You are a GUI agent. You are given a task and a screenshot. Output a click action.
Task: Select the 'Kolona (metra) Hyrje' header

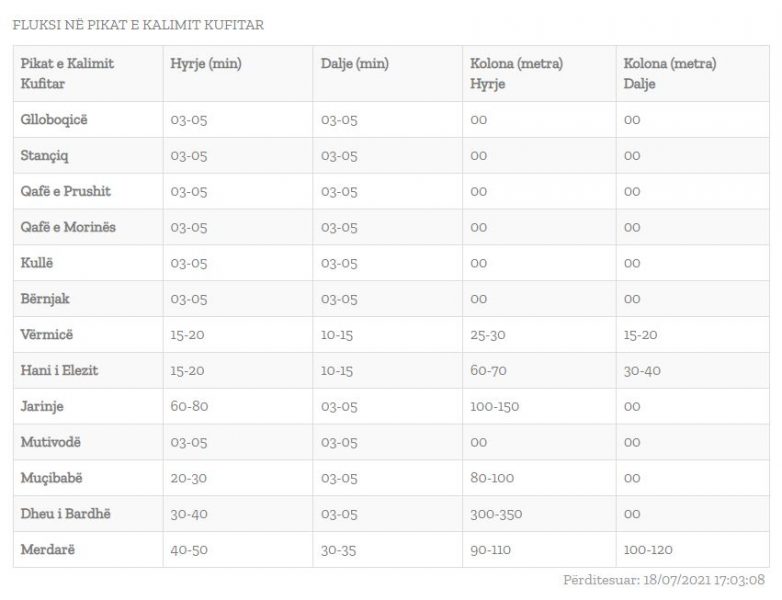click(x=516, y=73)
